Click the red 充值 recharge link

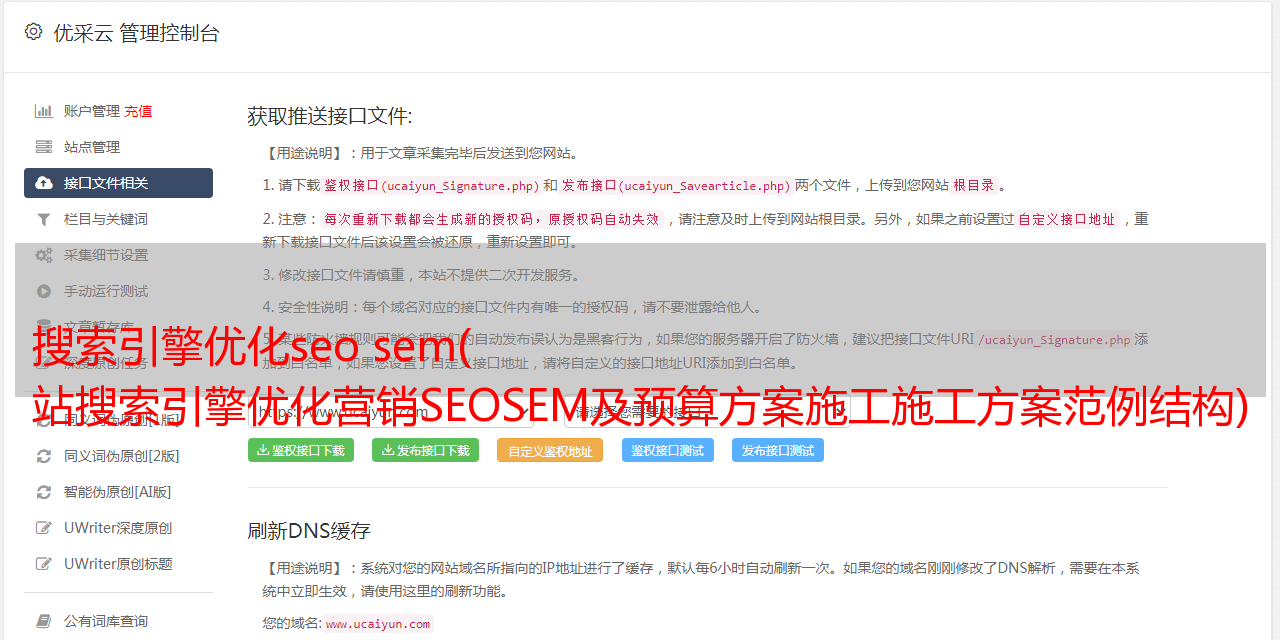click(x=139, y=111)
